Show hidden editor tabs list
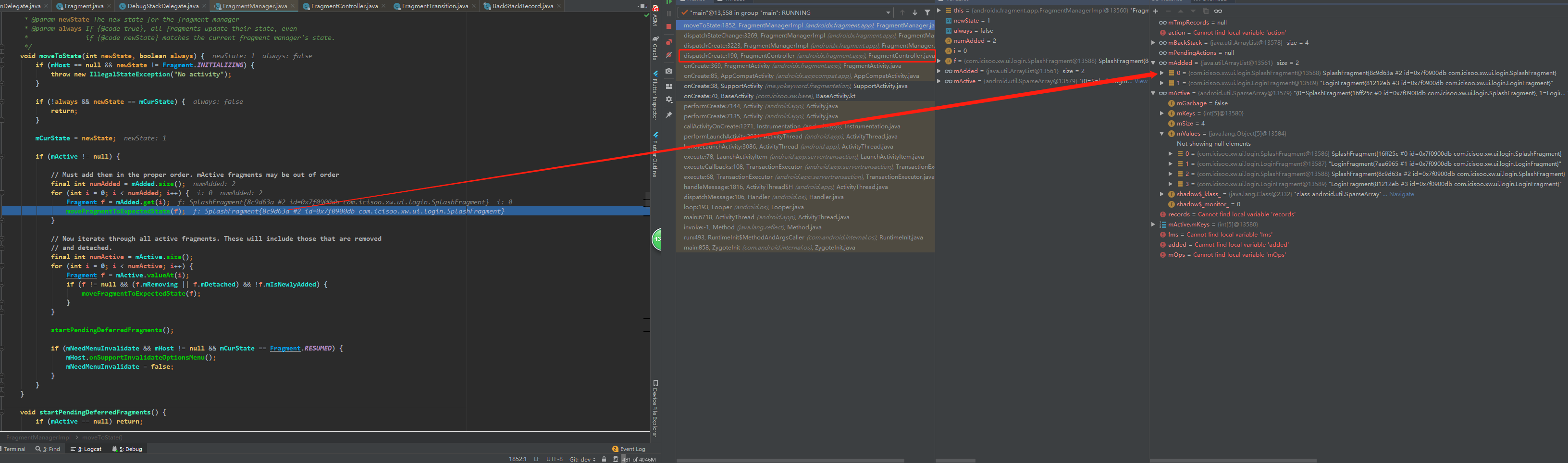The image size is (1568, 463). pos(641,6)
